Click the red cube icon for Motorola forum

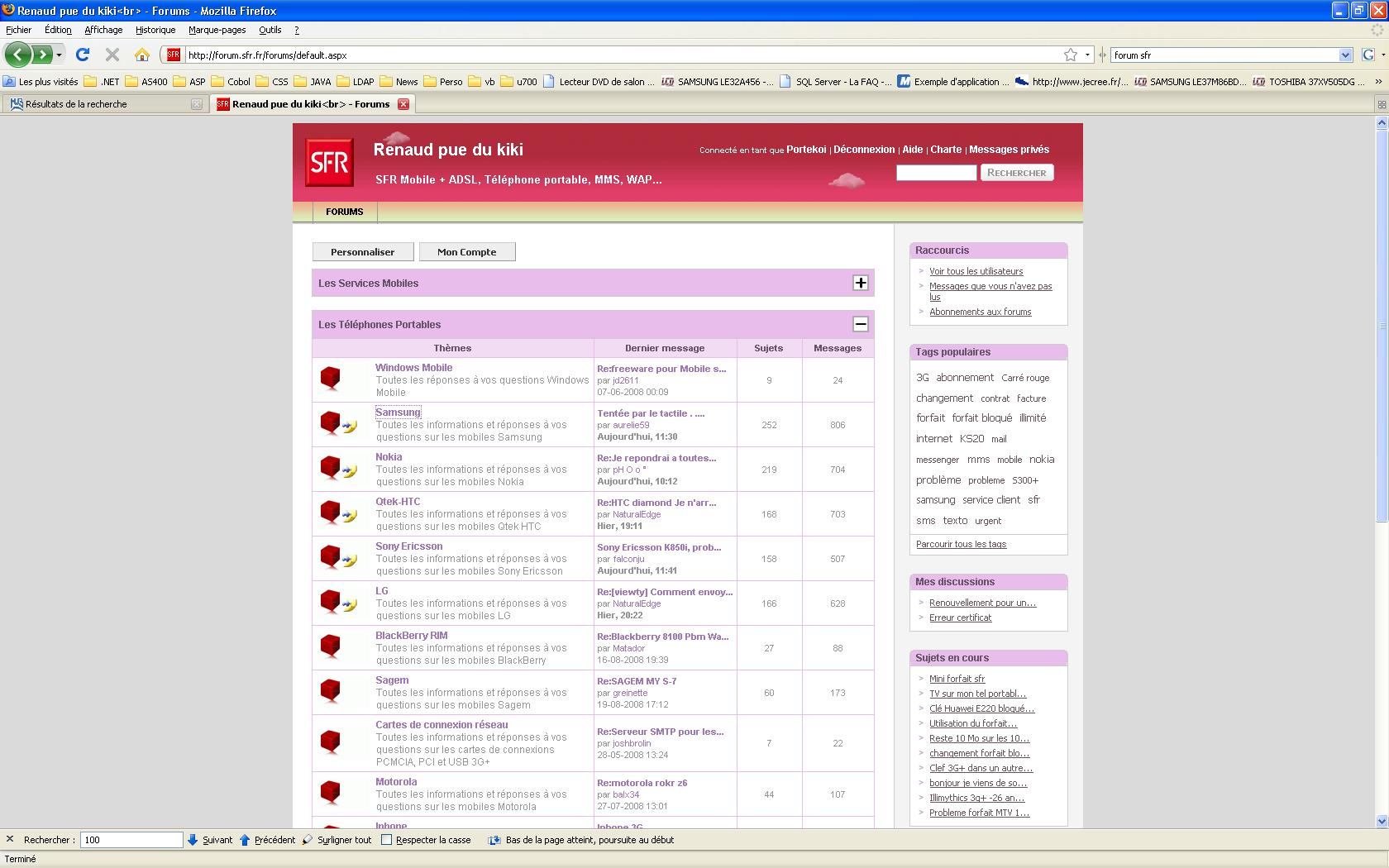point(331,793)
